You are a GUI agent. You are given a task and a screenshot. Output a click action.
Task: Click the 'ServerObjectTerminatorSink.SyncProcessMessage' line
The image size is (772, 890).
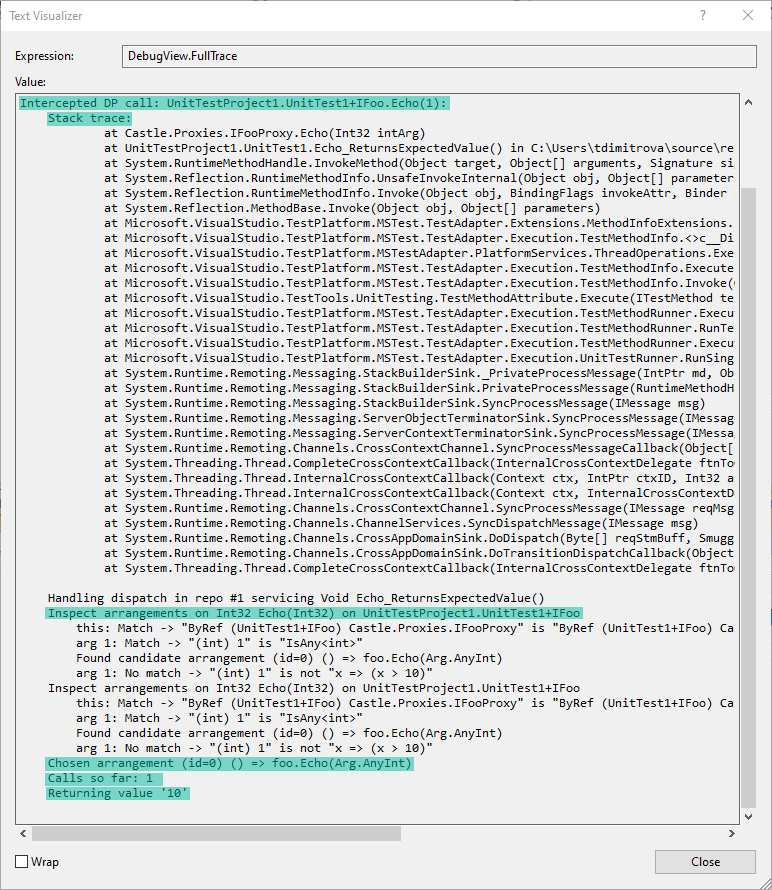[419, 418]
